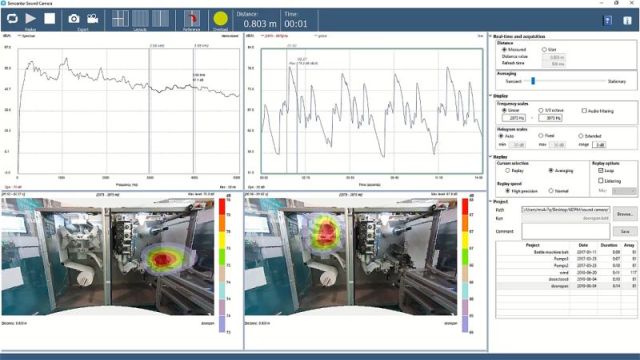Open help with the question mark icon
Screen dimensions: 640x360
pos(608,20)
